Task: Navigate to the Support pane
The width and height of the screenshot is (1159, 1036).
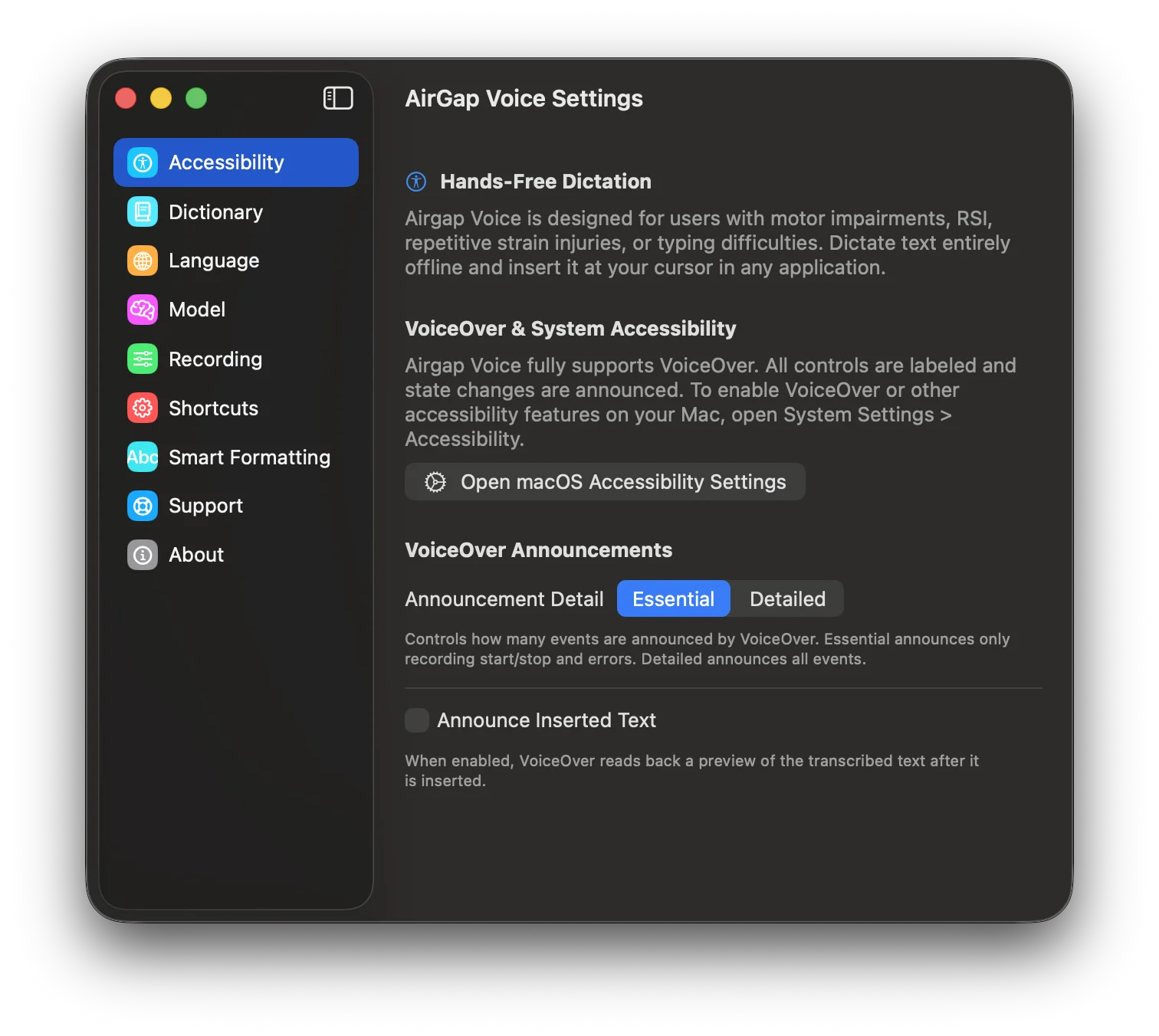Action: click(236, 506)
